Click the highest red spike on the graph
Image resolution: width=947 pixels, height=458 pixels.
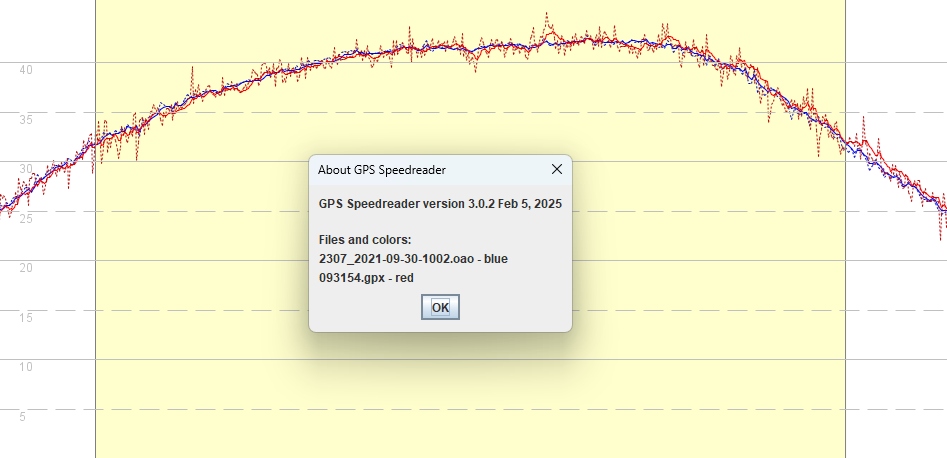[x=546, y=14]
